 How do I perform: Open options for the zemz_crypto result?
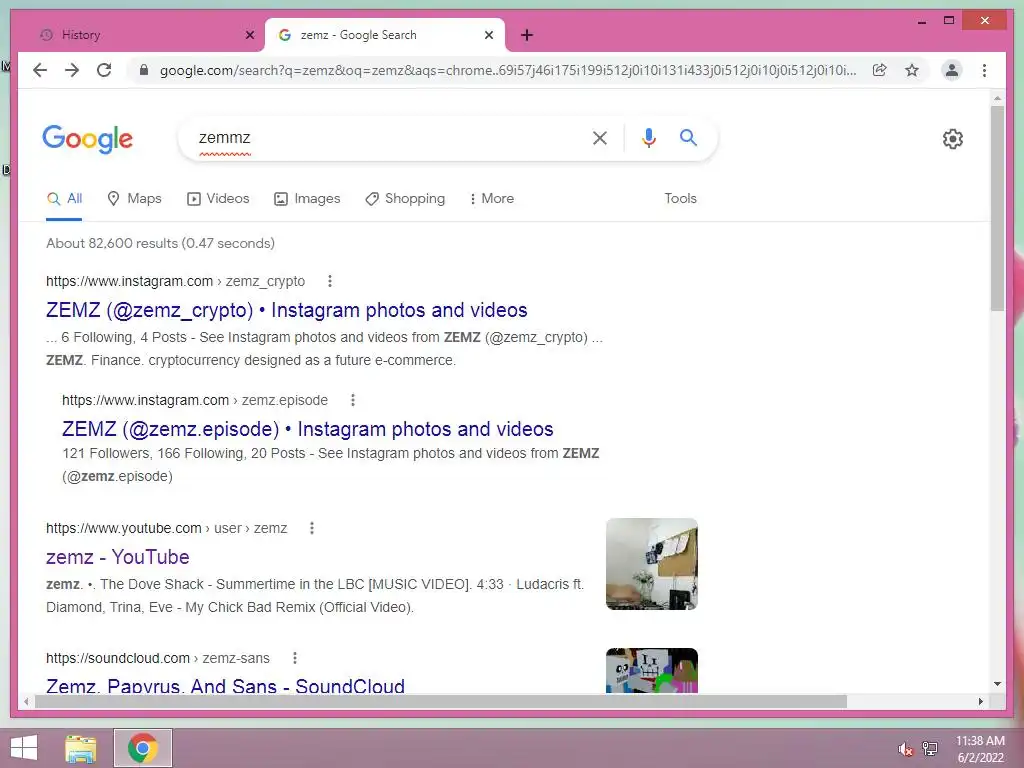(330, 281)
